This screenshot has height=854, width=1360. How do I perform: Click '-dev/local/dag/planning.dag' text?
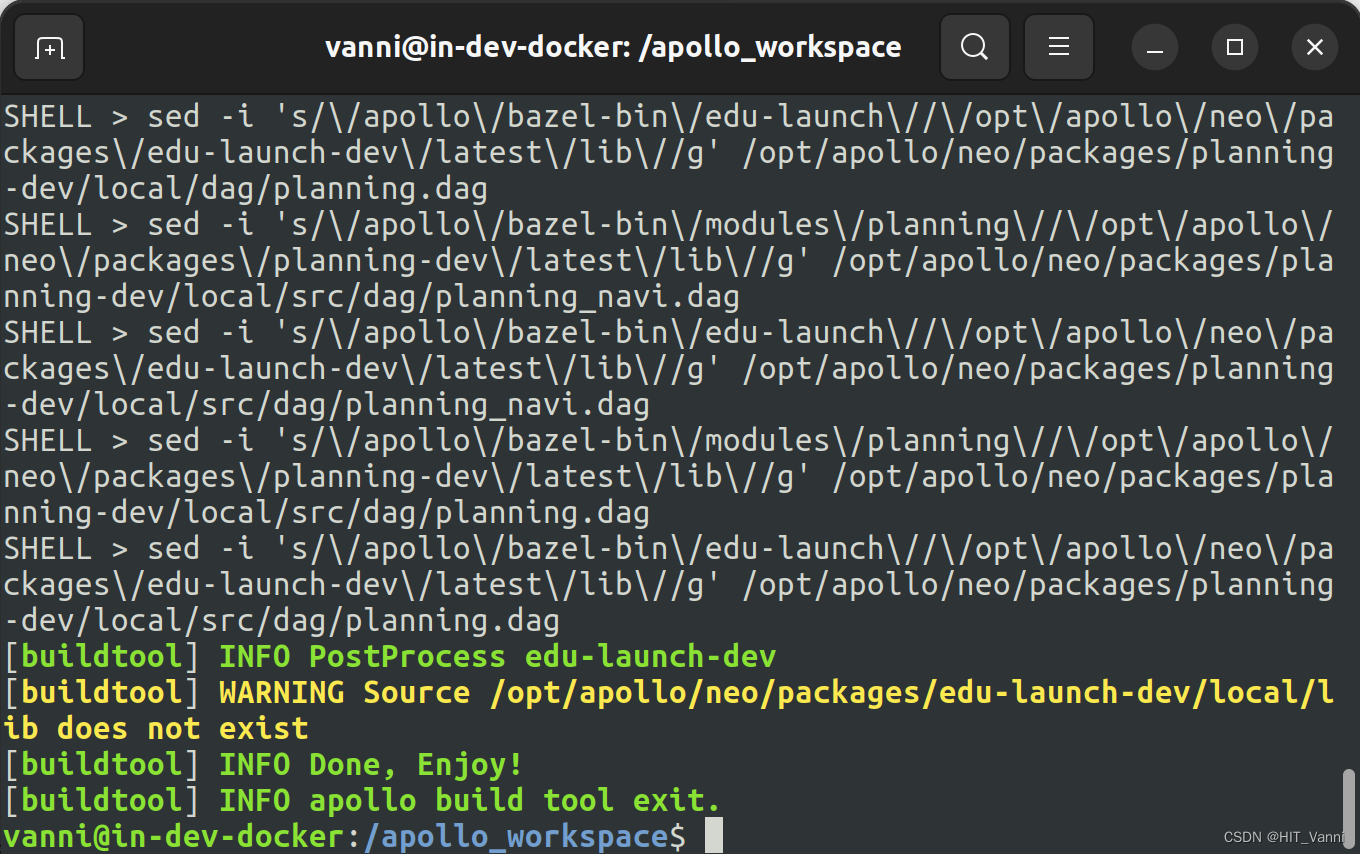click(x=246, y=189)
